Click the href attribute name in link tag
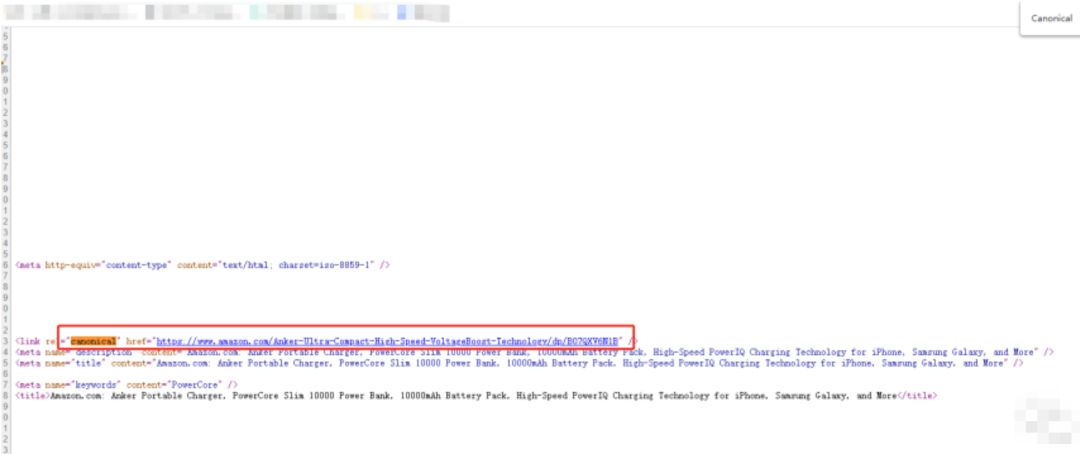The image size is (1080, 454). click(135, 340)
